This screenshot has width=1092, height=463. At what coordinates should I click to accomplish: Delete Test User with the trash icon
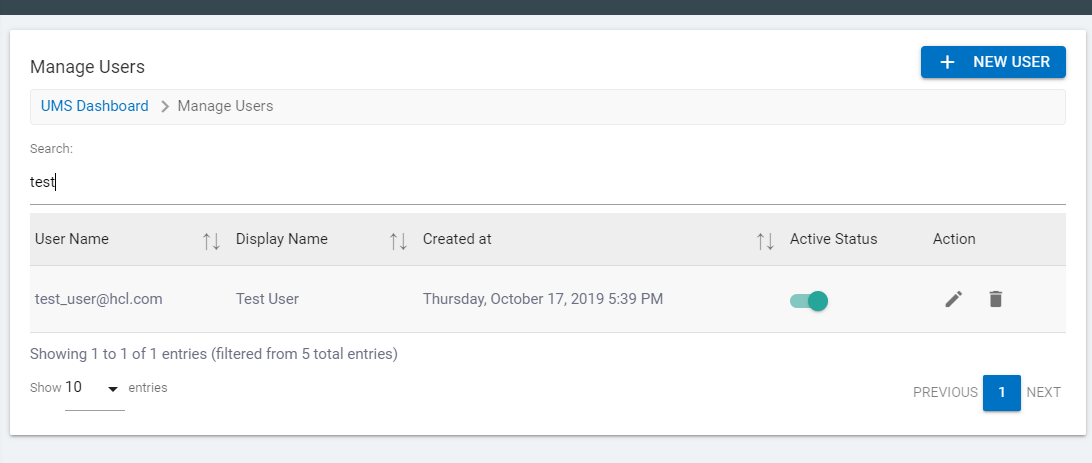[x=995, y=299]
